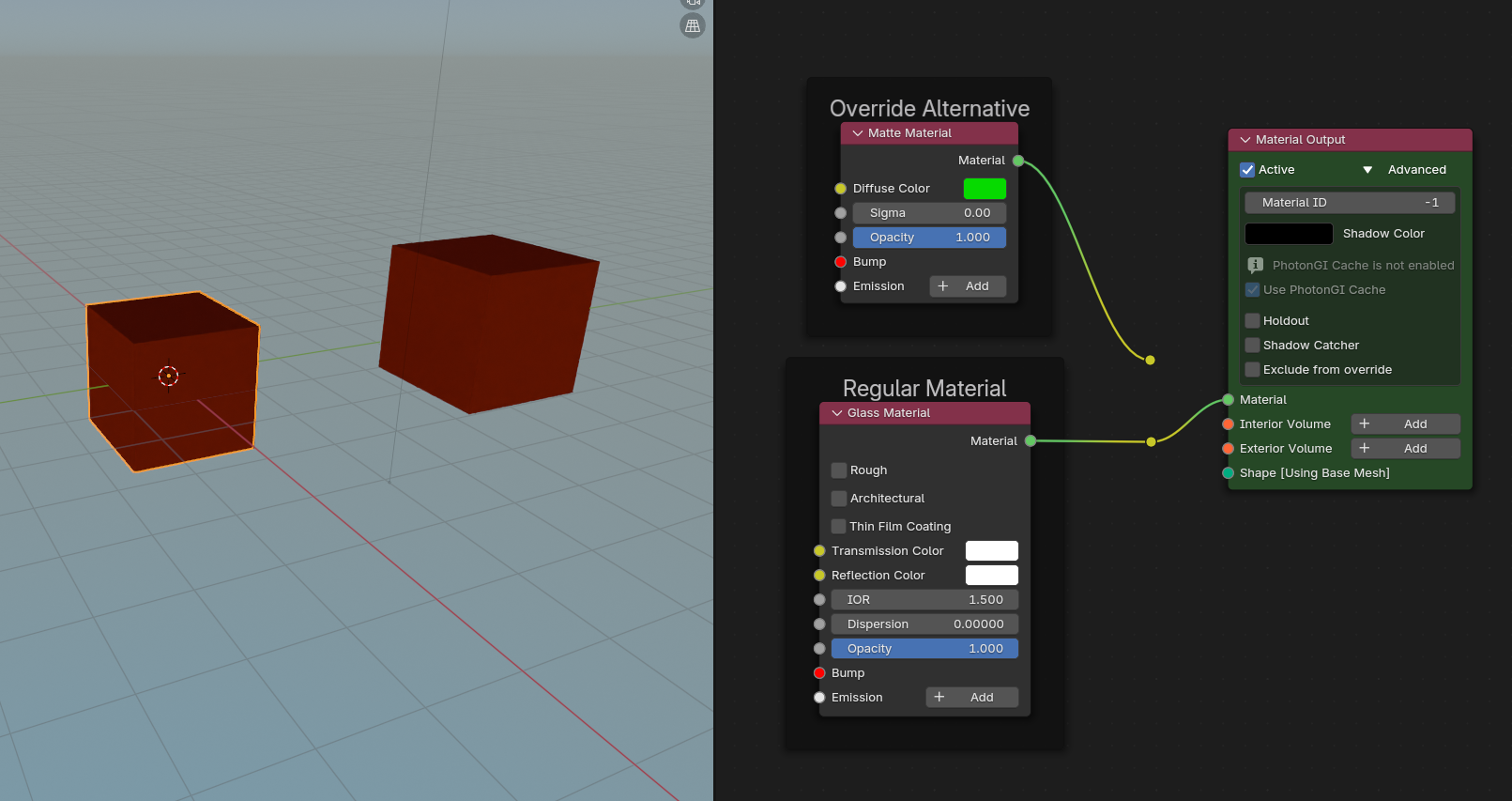Click the Glass Material output socket

(1031, 441)
